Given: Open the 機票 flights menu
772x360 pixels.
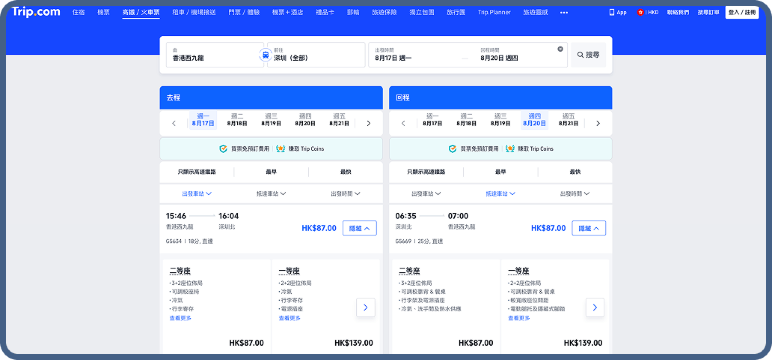Looking at the screenshot, I should 103,12.
